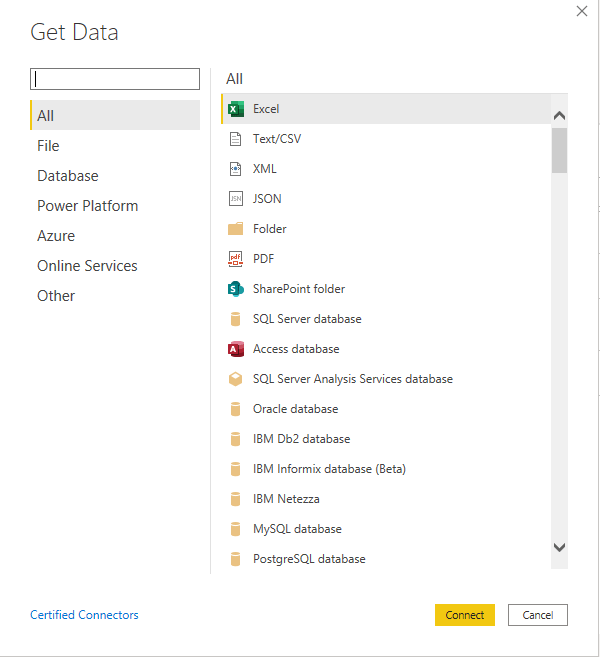
Task: Click the JSON connector icon
Action: point(236,199)
